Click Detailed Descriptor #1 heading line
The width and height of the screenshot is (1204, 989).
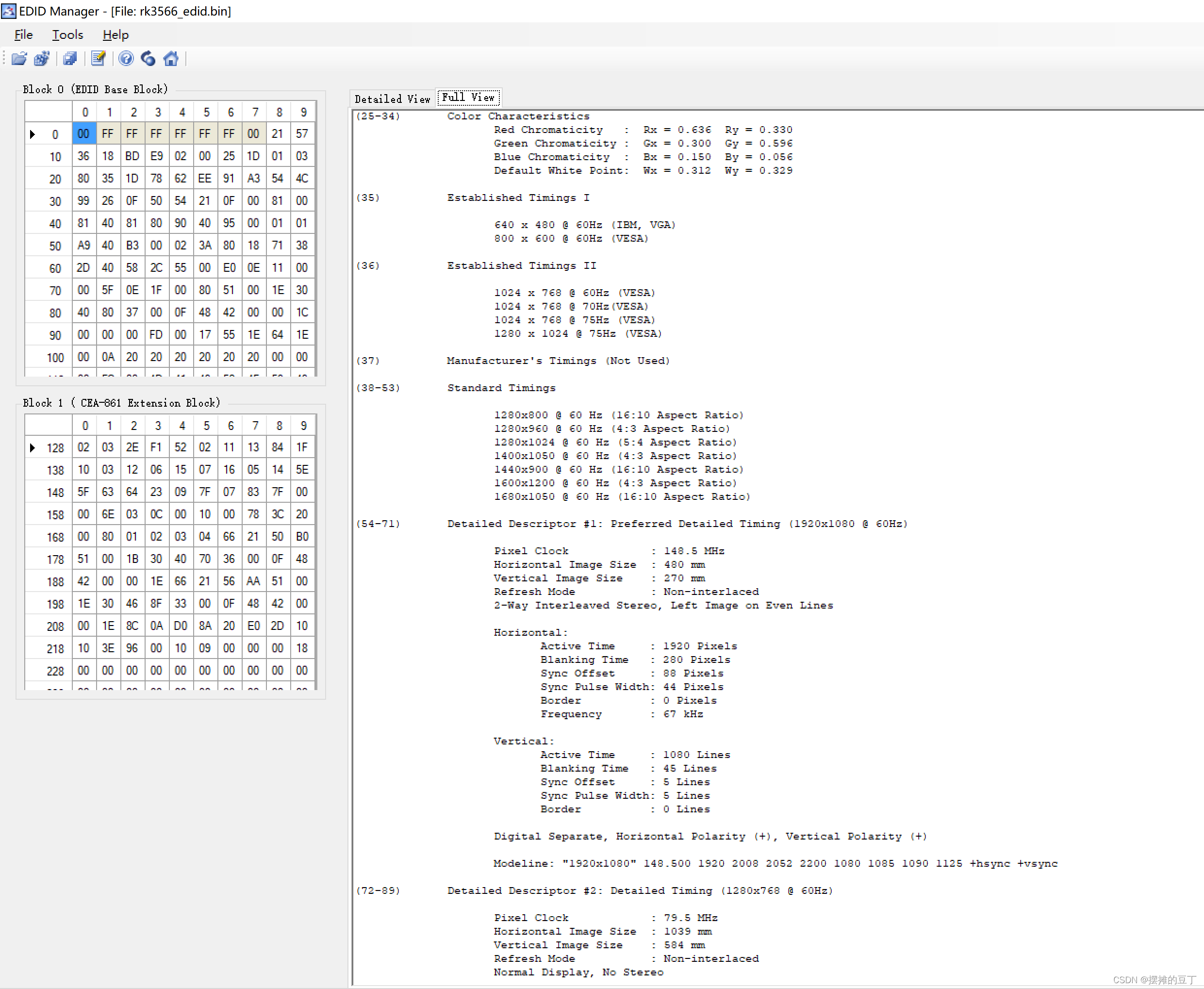coord(677,524)
